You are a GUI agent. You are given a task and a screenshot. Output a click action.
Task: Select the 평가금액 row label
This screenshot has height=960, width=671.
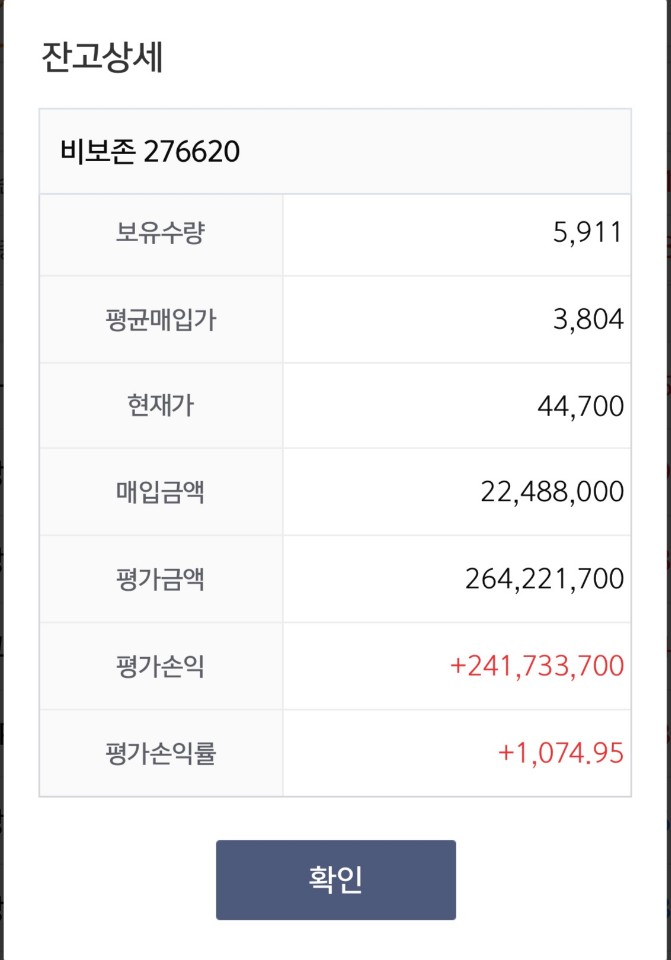click(x=160, y=579)
